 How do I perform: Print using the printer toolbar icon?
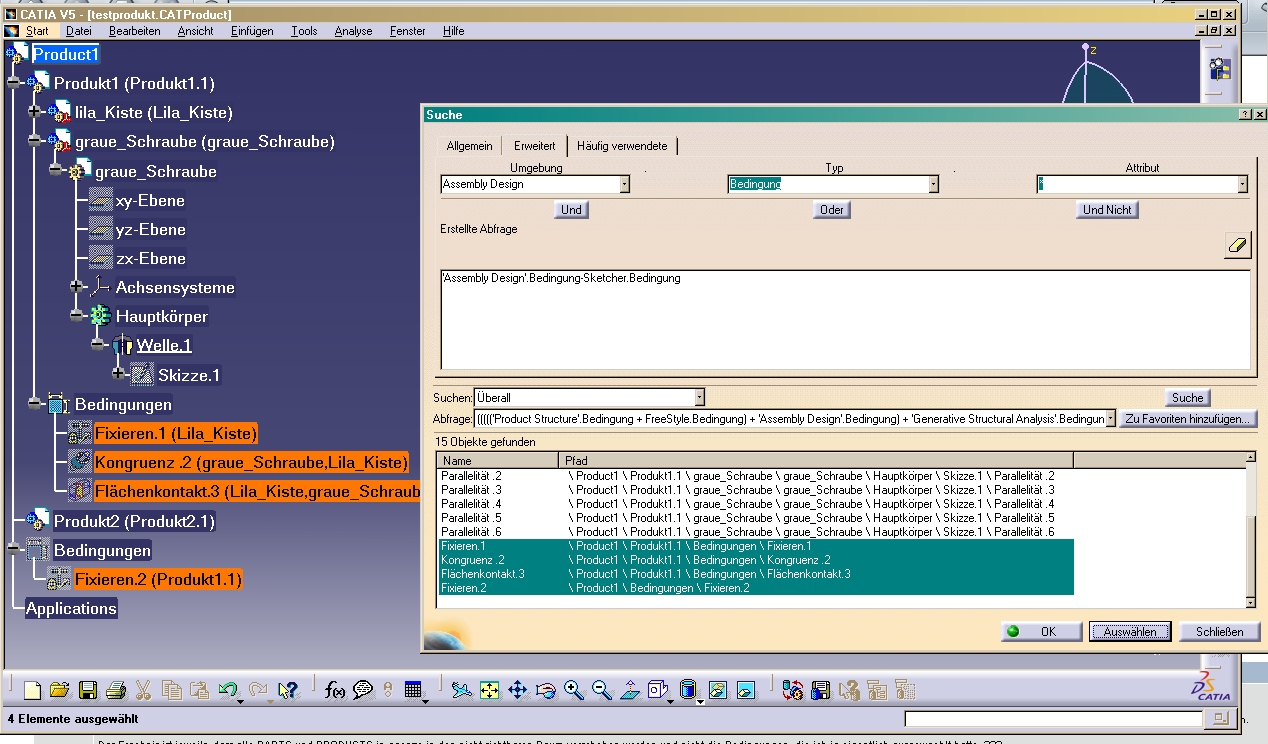[116, 690]
